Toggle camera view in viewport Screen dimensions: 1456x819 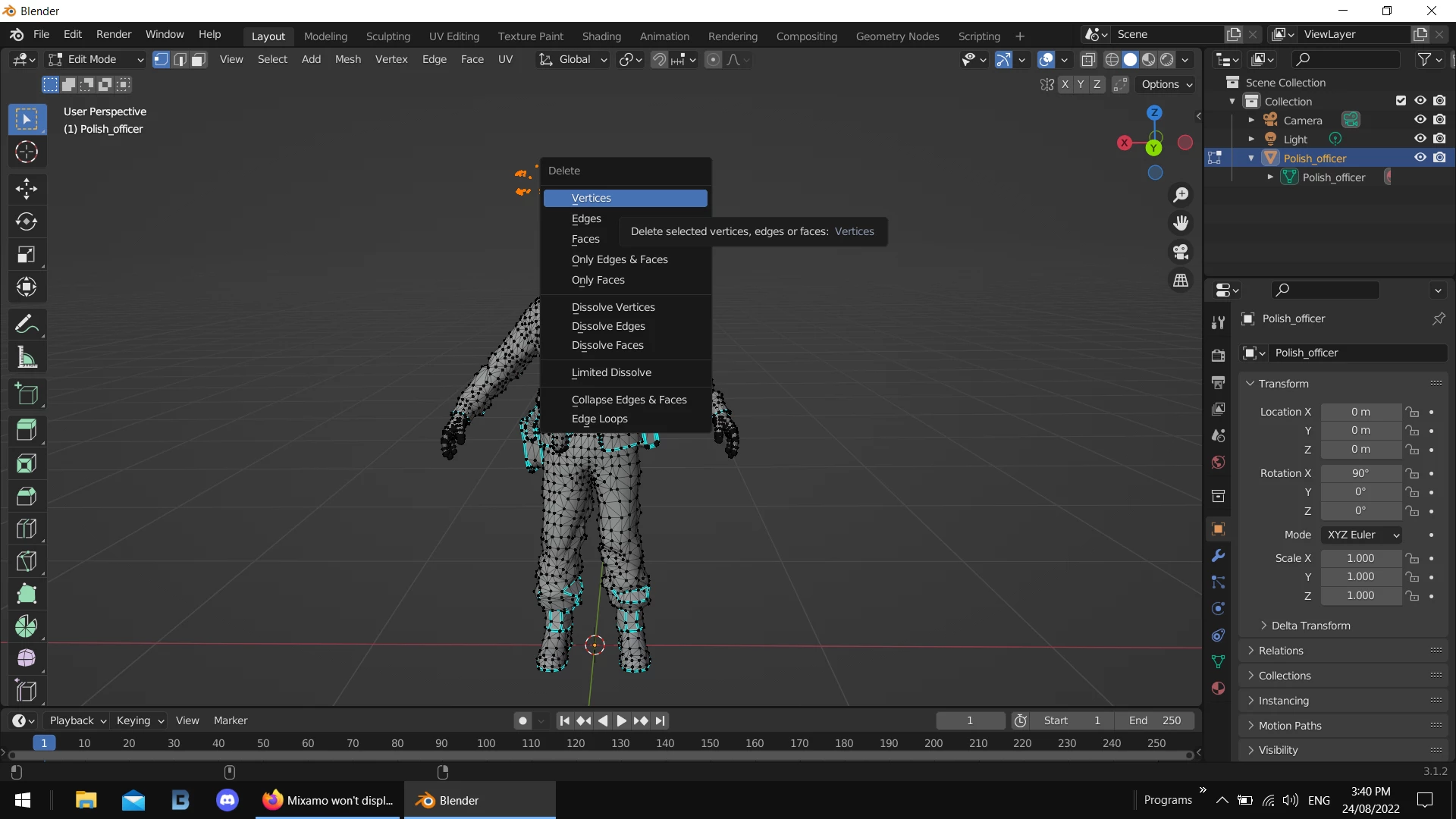point(1181,252)
